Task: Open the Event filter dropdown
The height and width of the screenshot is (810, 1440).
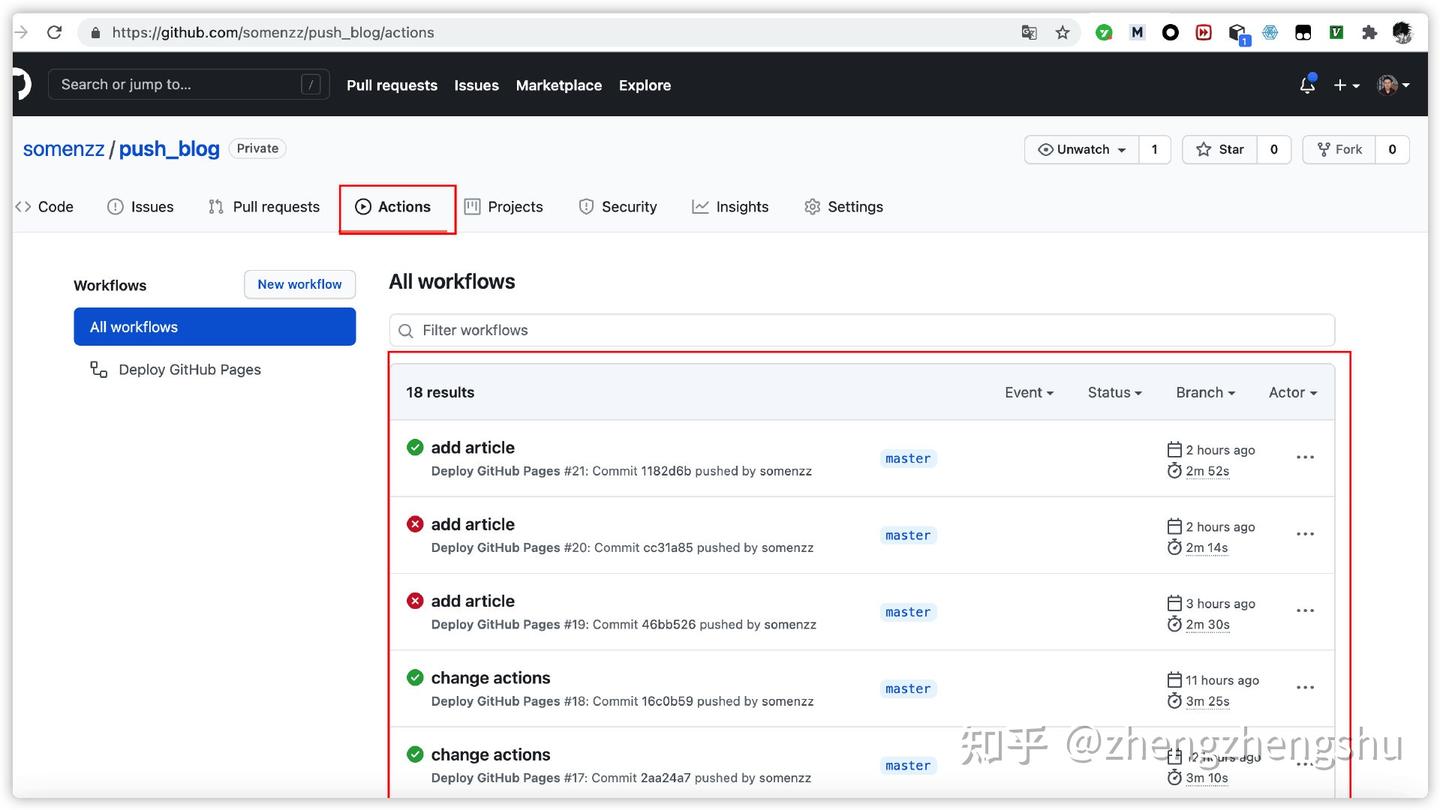Action: coord(1028,392)
